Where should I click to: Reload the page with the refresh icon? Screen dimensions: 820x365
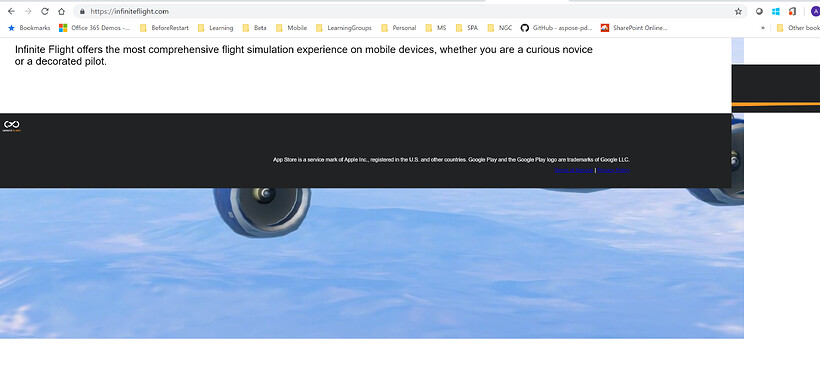click(x=45, y=11)
